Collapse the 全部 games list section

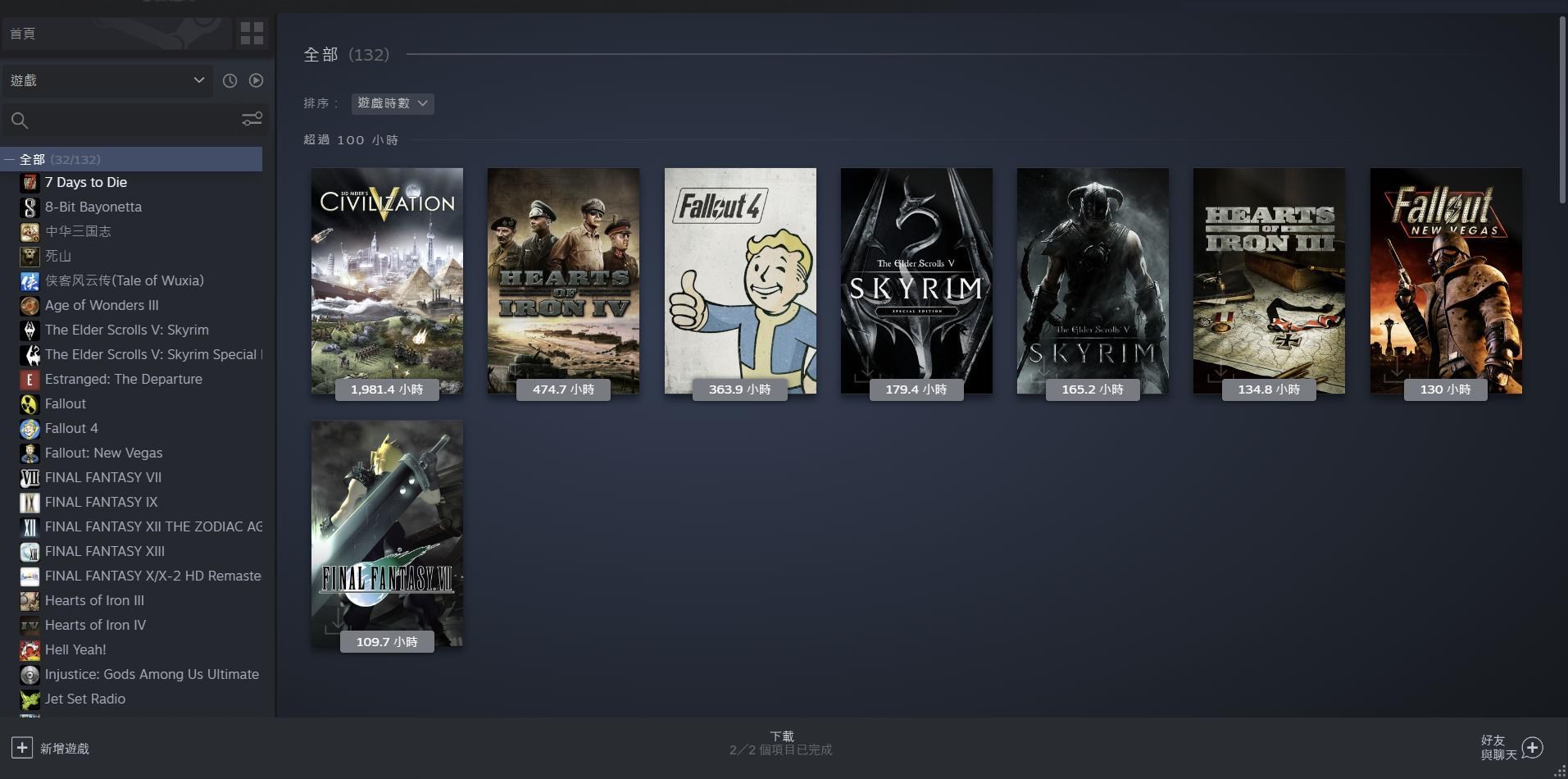coord(9,160)
